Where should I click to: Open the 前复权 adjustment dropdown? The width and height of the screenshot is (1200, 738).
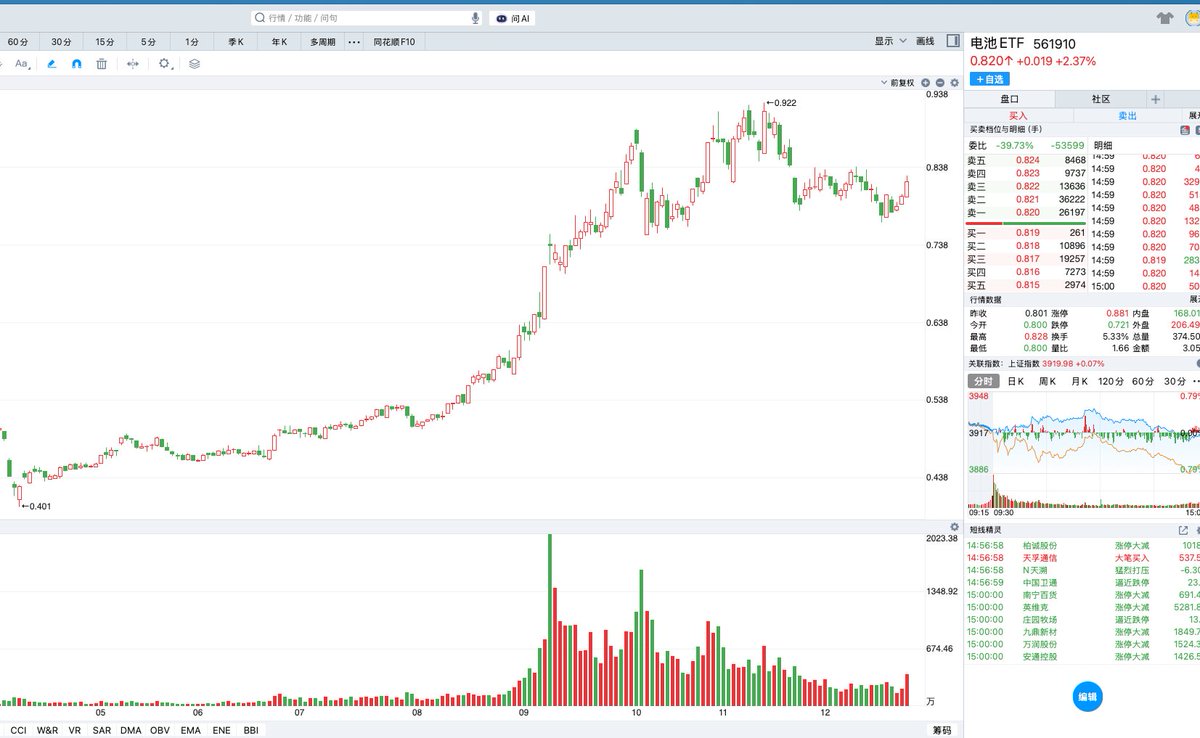pyautogui.click(x=897, y=82)
